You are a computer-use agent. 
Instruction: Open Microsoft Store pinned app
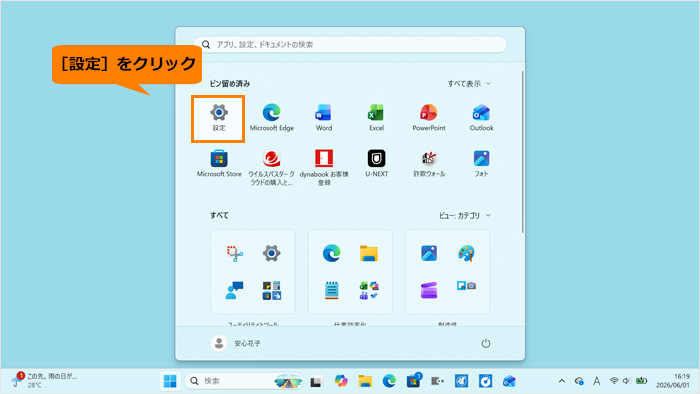coord(219,164)
